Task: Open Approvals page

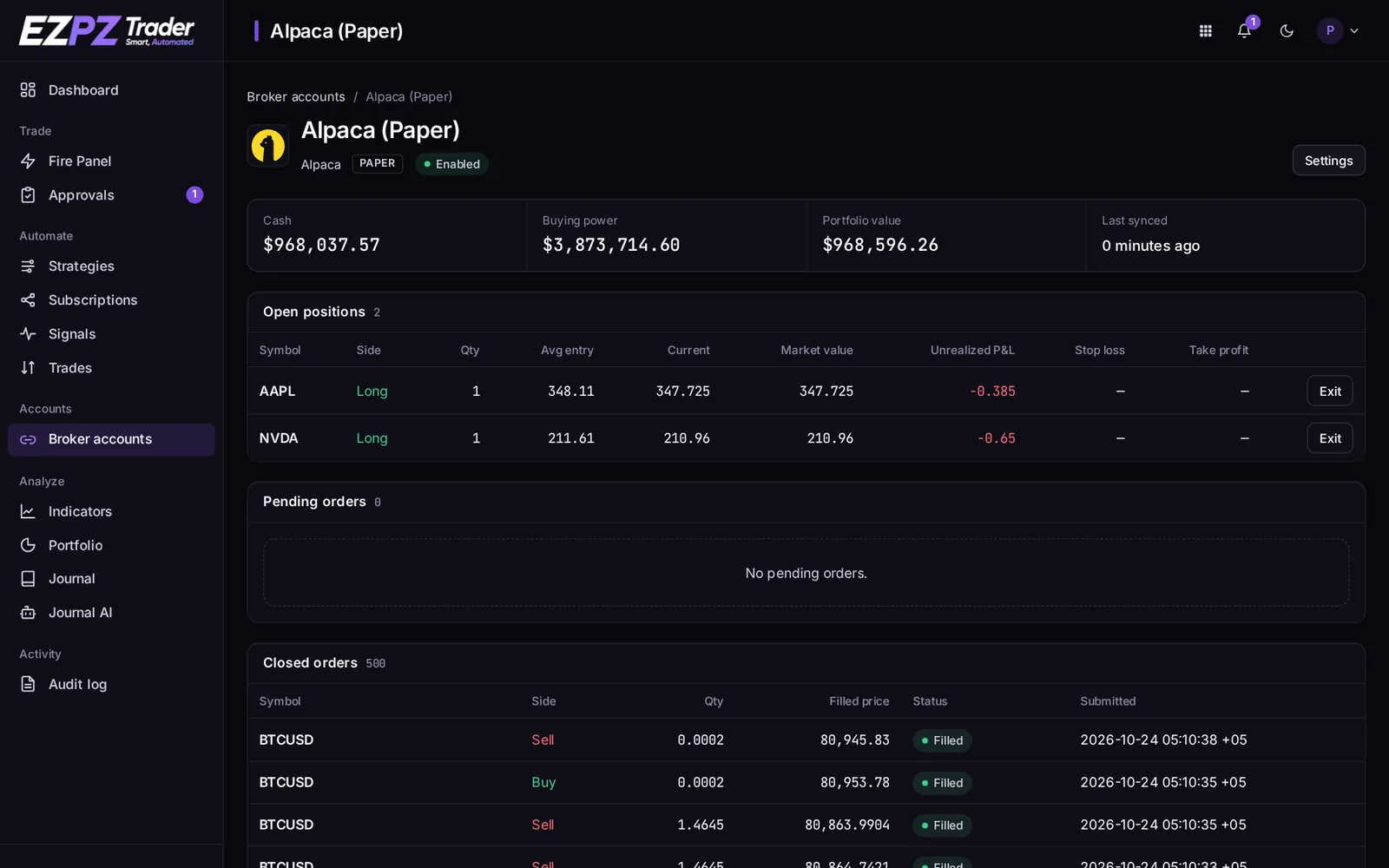Action: (x=111, y=194)
